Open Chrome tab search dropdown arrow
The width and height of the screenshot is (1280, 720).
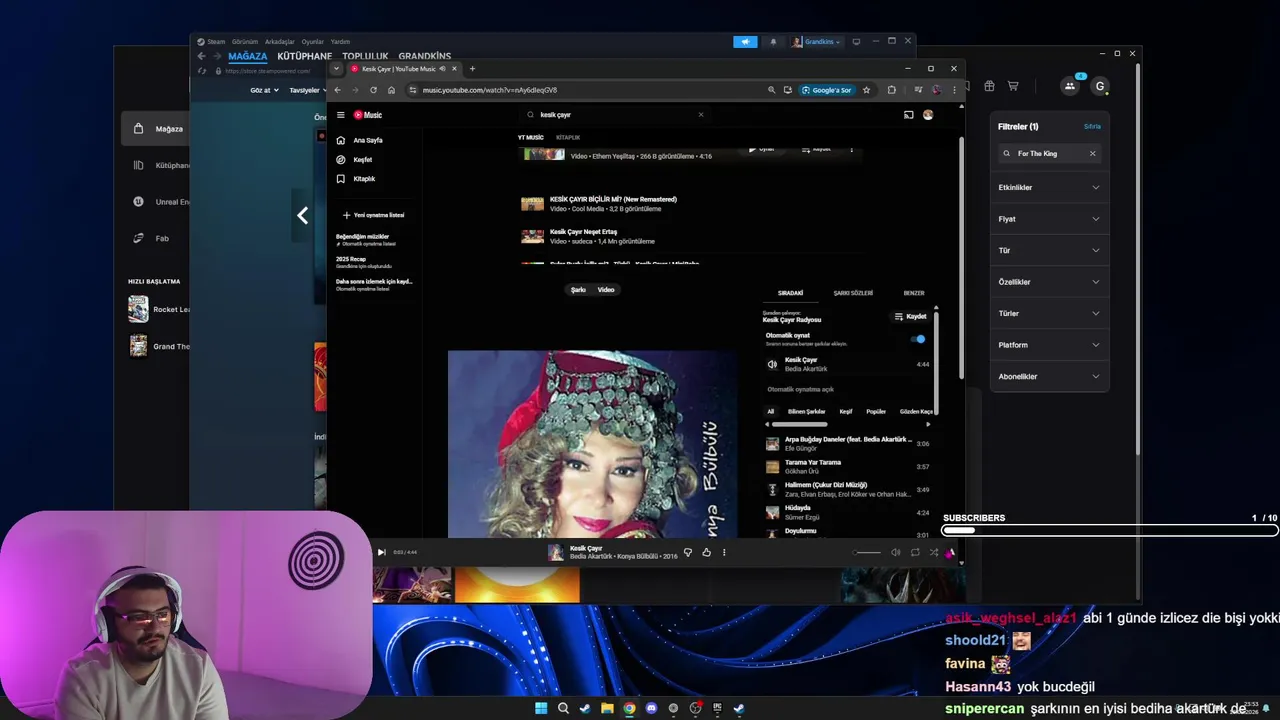(336, 69)
